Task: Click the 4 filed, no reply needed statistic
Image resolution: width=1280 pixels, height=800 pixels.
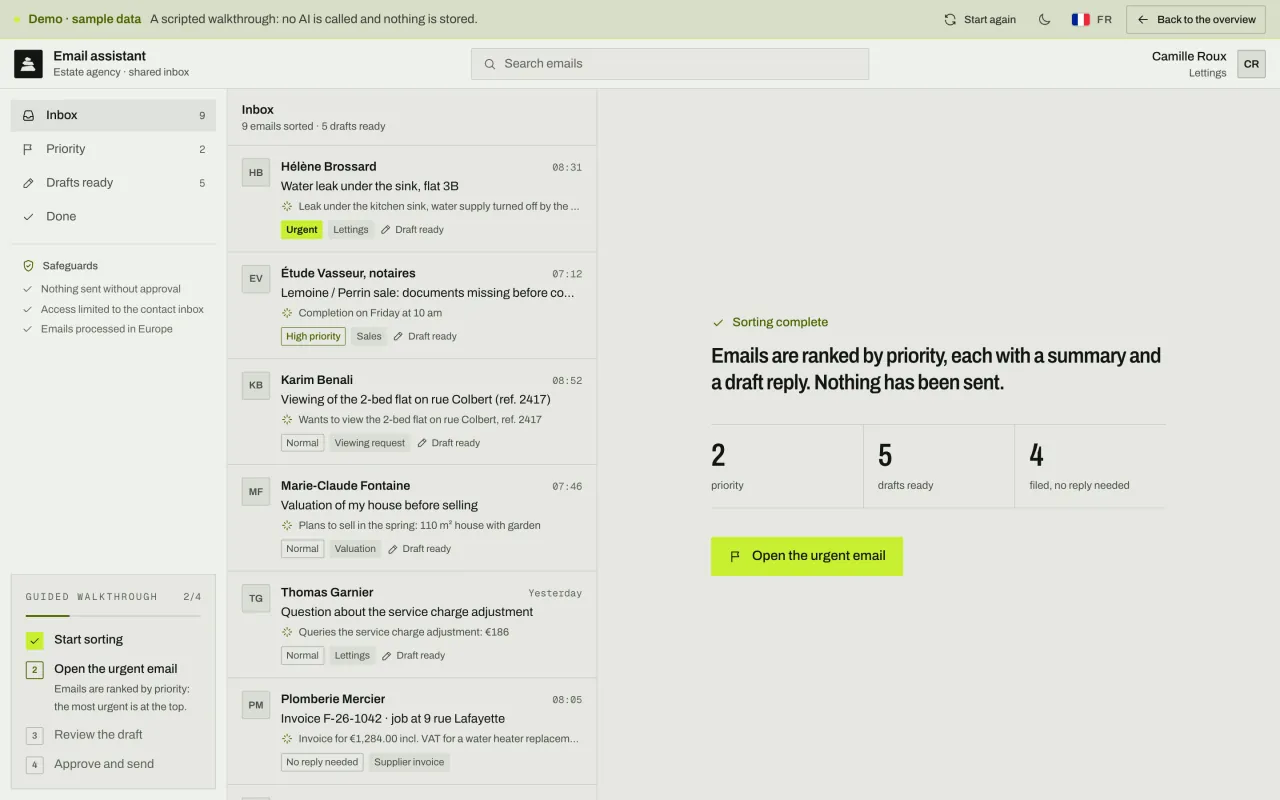Action: [x=1090, y=466]
